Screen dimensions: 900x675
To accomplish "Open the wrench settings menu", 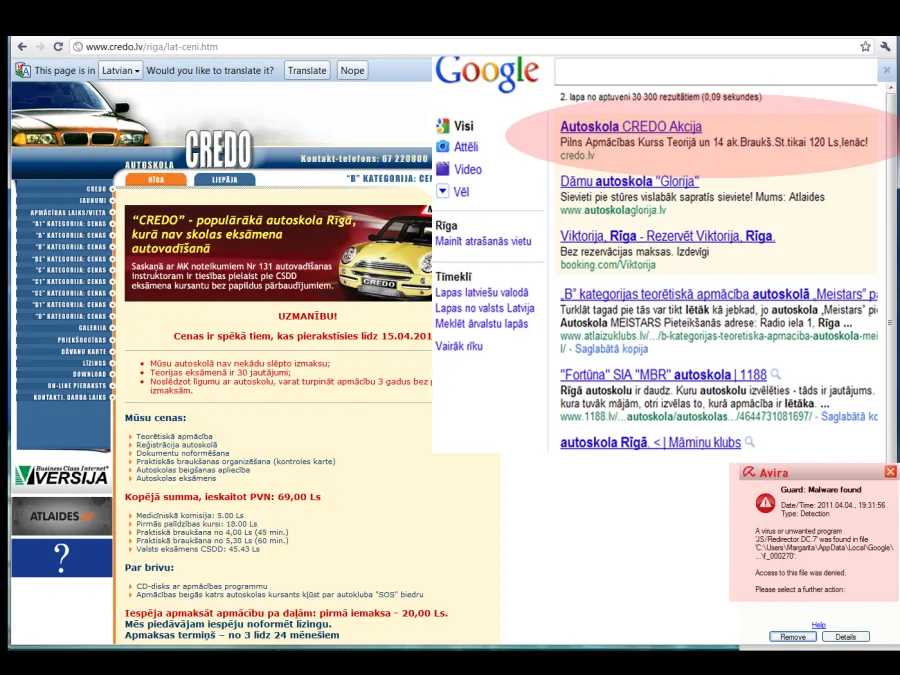I will coord(886,46).
